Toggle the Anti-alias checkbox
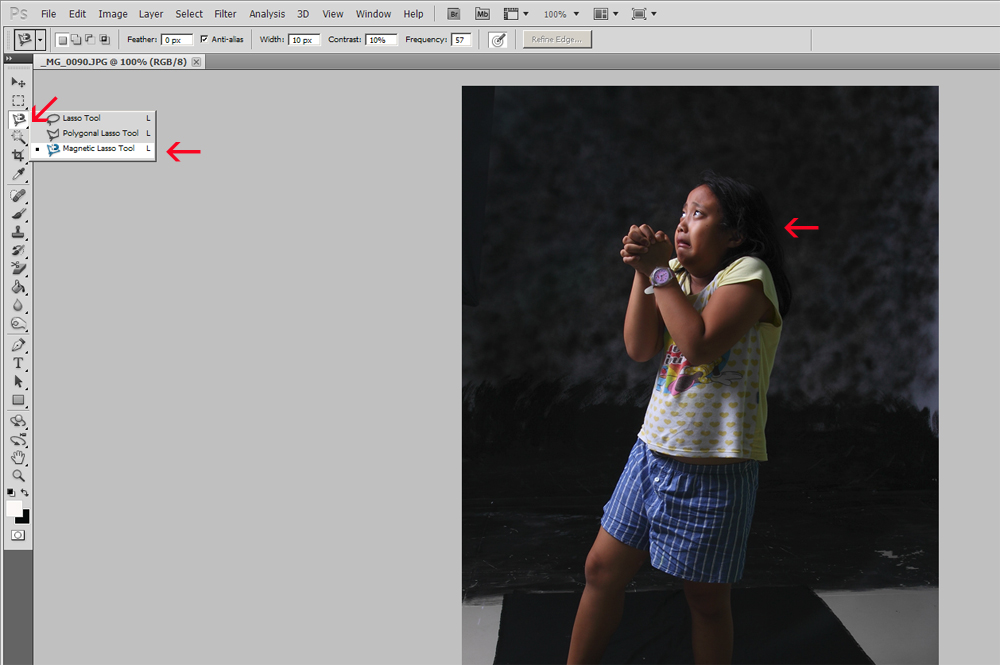The height and width of the screenshot is (665, 1000). (204, 40)
